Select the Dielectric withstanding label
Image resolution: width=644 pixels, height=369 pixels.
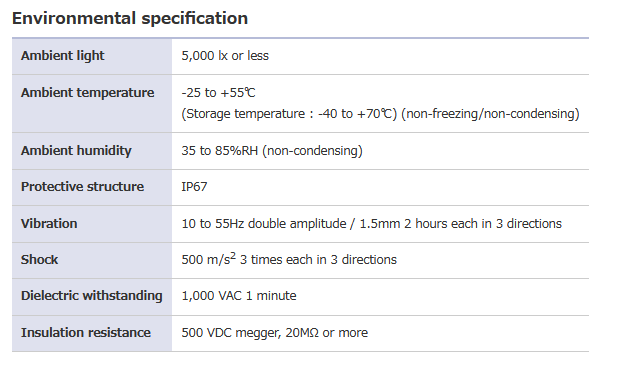[92, 295]
